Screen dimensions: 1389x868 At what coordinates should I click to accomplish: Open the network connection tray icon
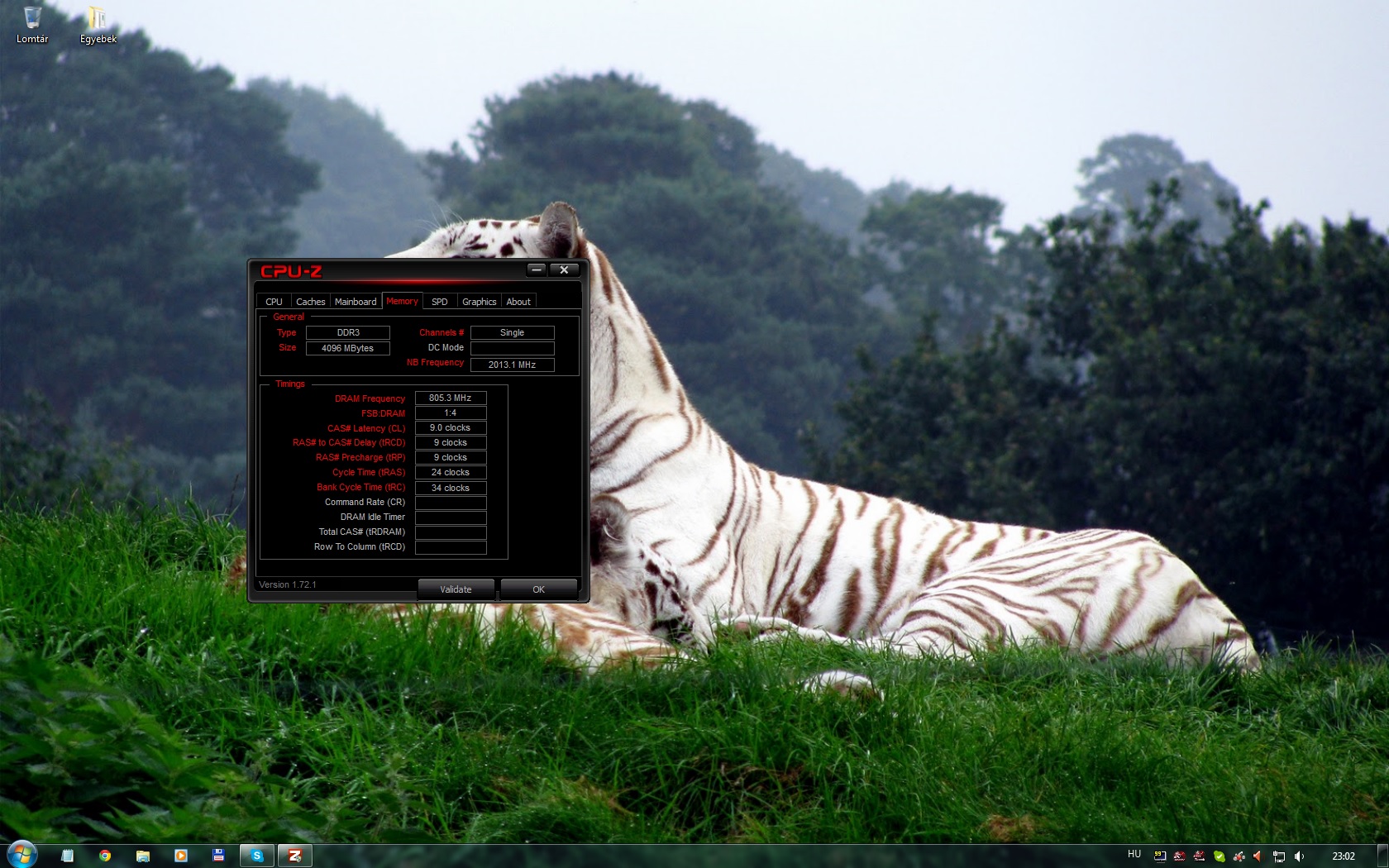[1279, 856]
